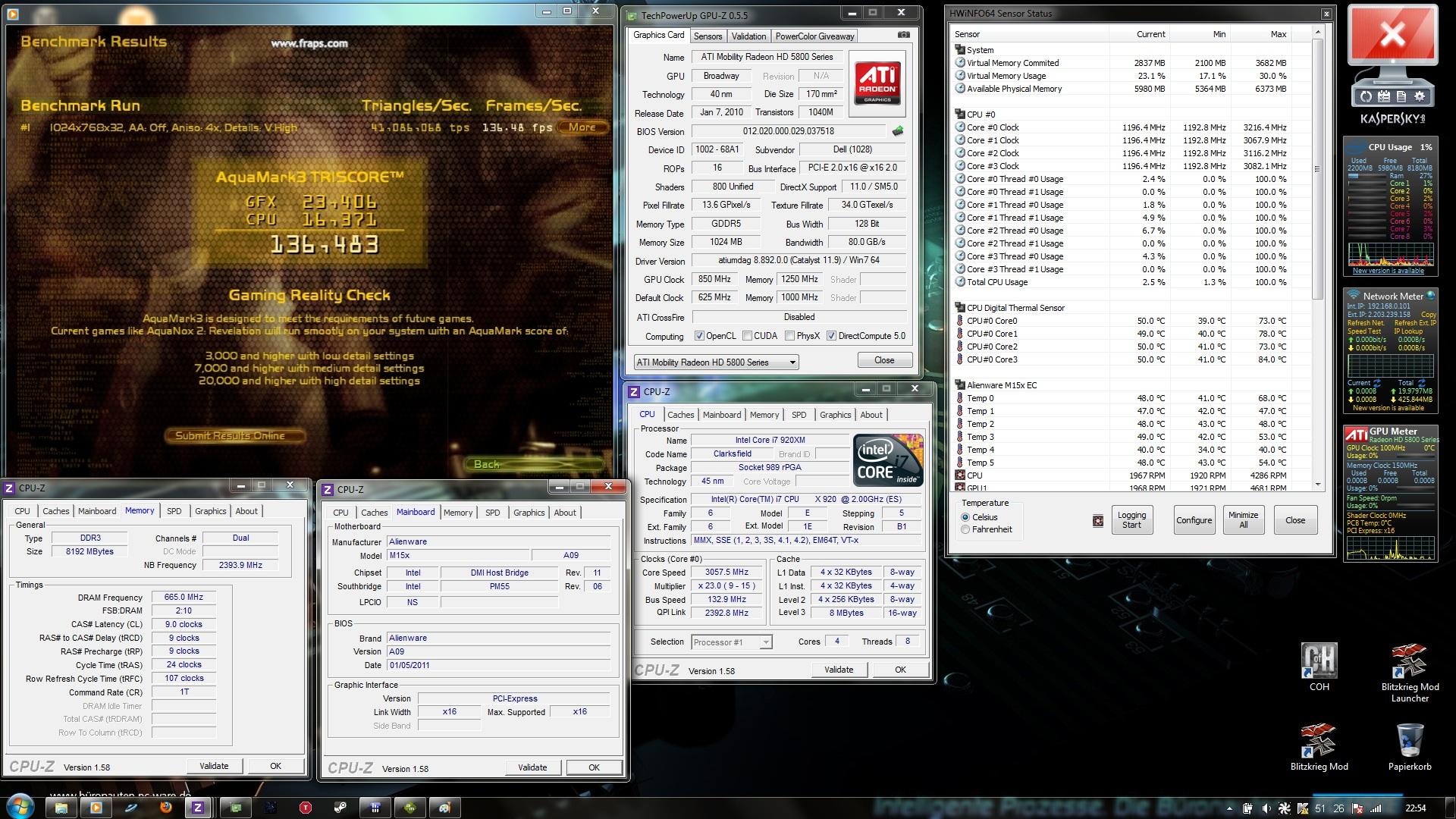1456x819 pixels.
Task: Click the More button in benchmark results
Action: tap(582, 127)
